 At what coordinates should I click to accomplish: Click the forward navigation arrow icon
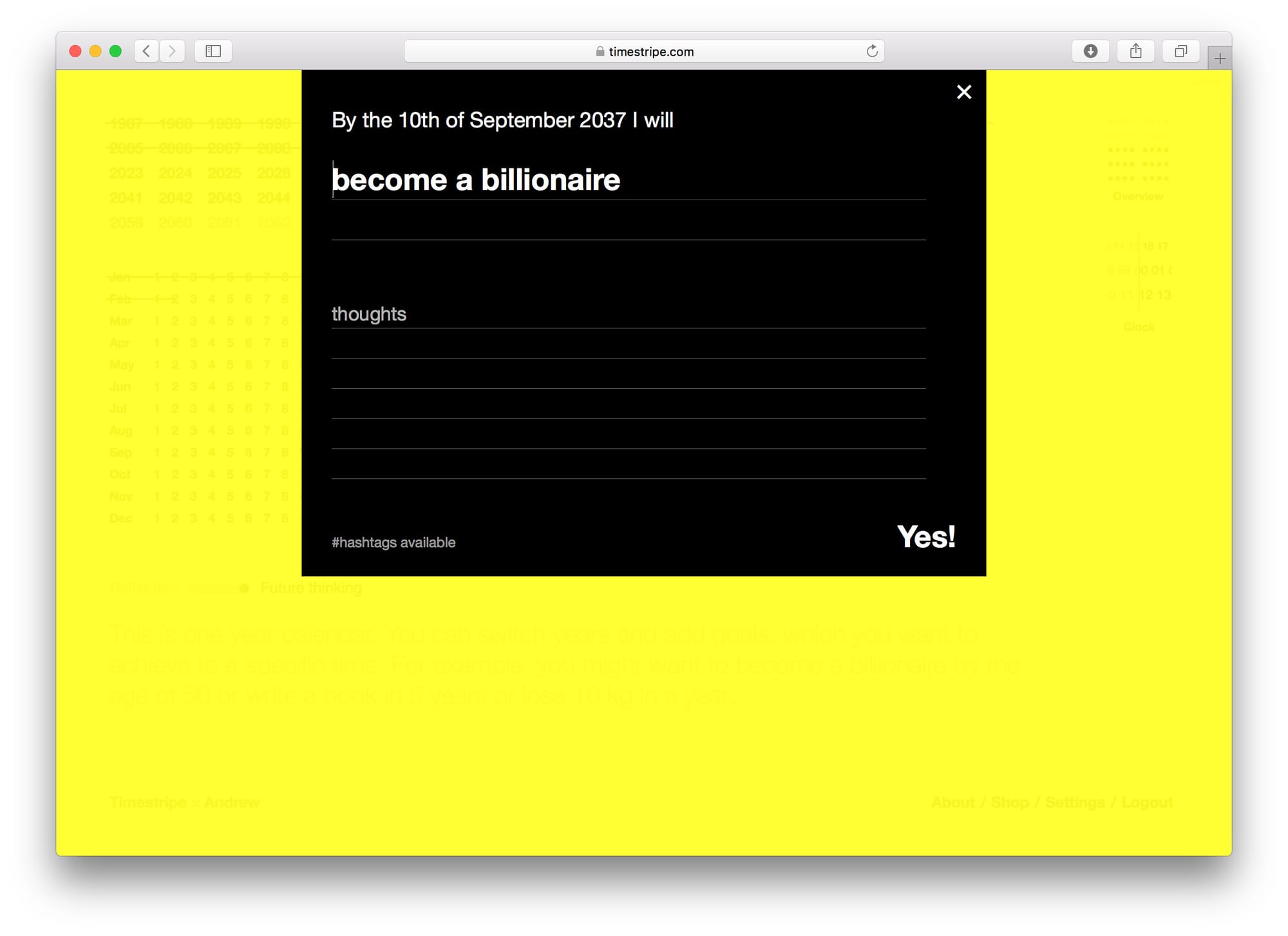click(x=172, y=51)
